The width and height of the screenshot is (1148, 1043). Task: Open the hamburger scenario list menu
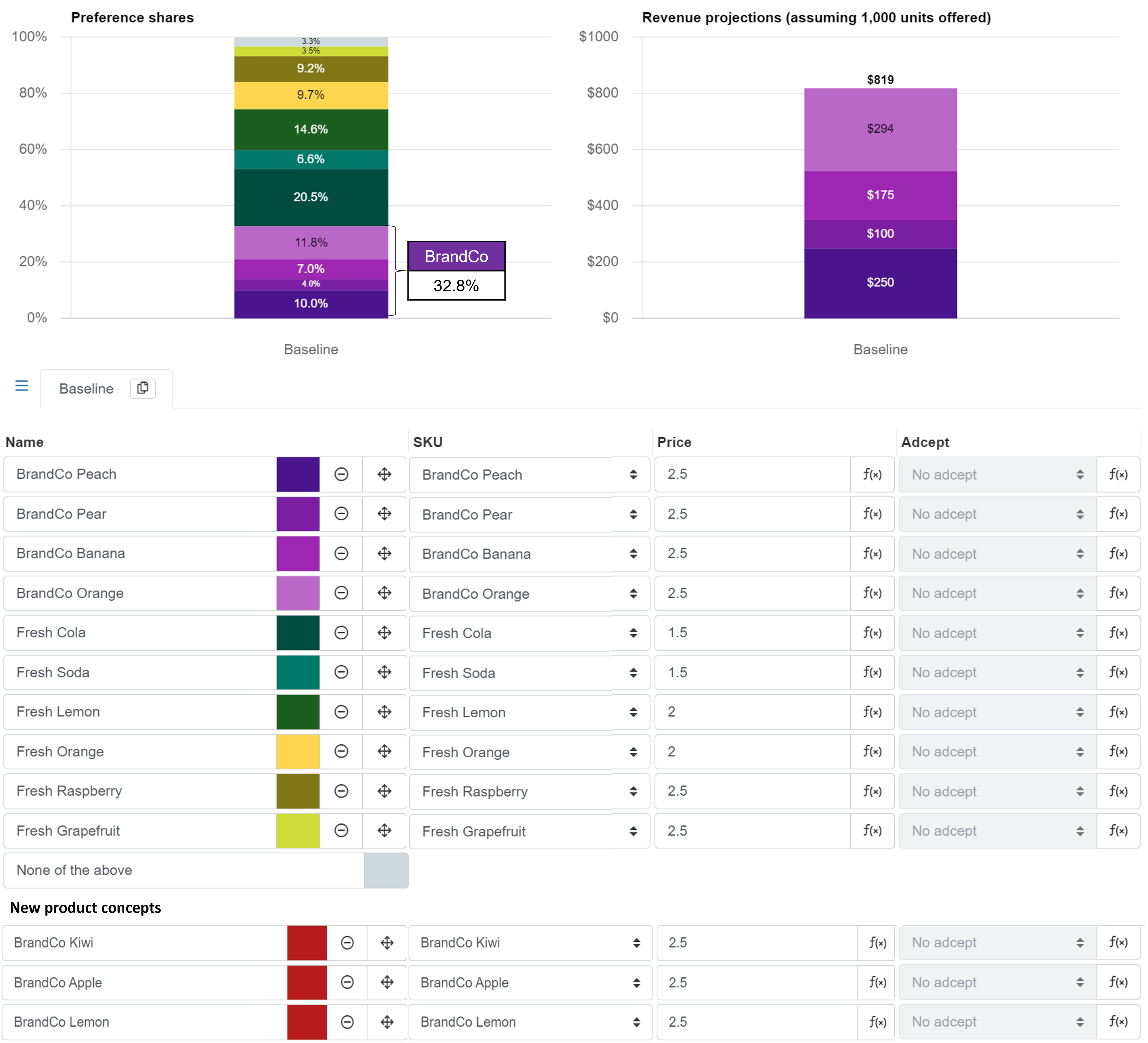(x=22, y=386)
